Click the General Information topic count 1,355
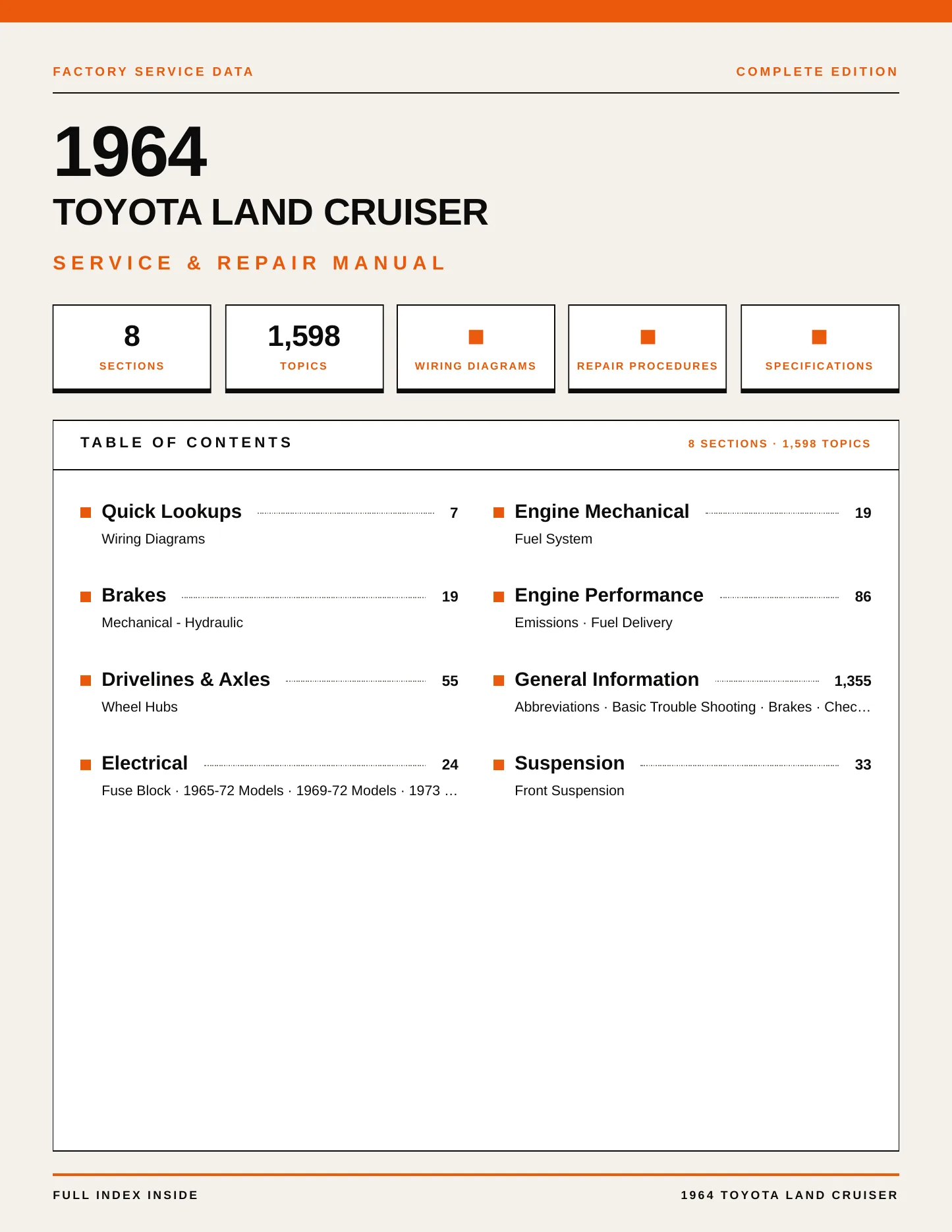 pos(853,681)
